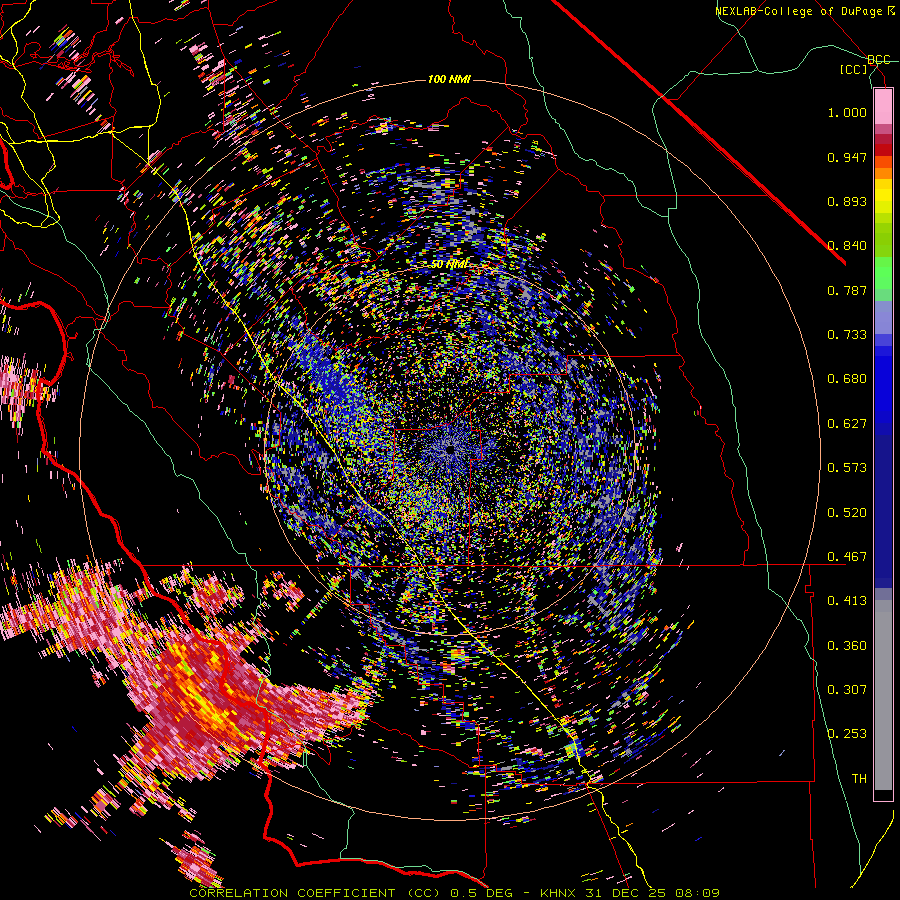Click the 0.467 value on the color scale
The image size is (900, 900).
pyautogui.click(x=847, y=557)
